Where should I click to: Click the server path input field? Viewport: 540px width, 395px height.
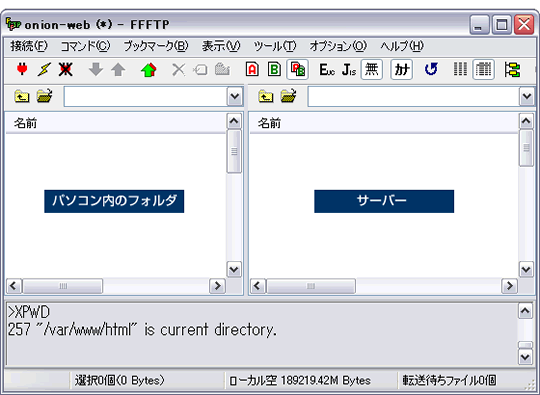click(x=414, y=96)
